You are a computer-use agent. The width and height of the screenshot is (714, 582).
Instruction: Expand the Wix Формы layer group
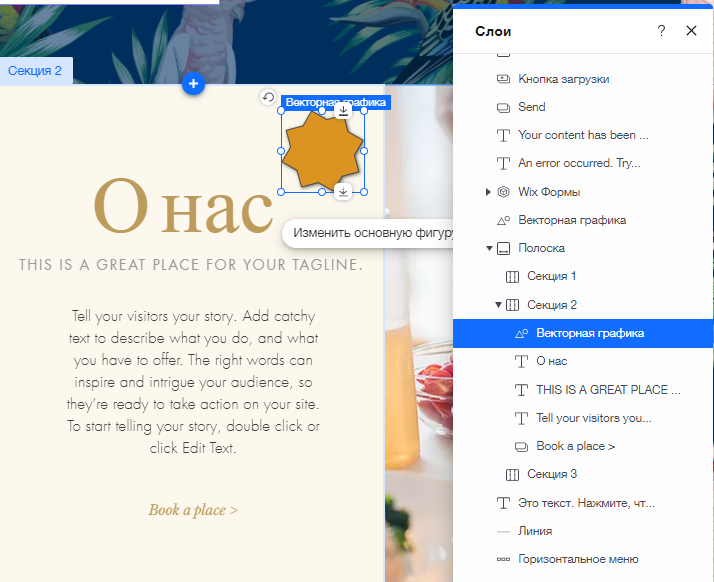click(488, 192)
